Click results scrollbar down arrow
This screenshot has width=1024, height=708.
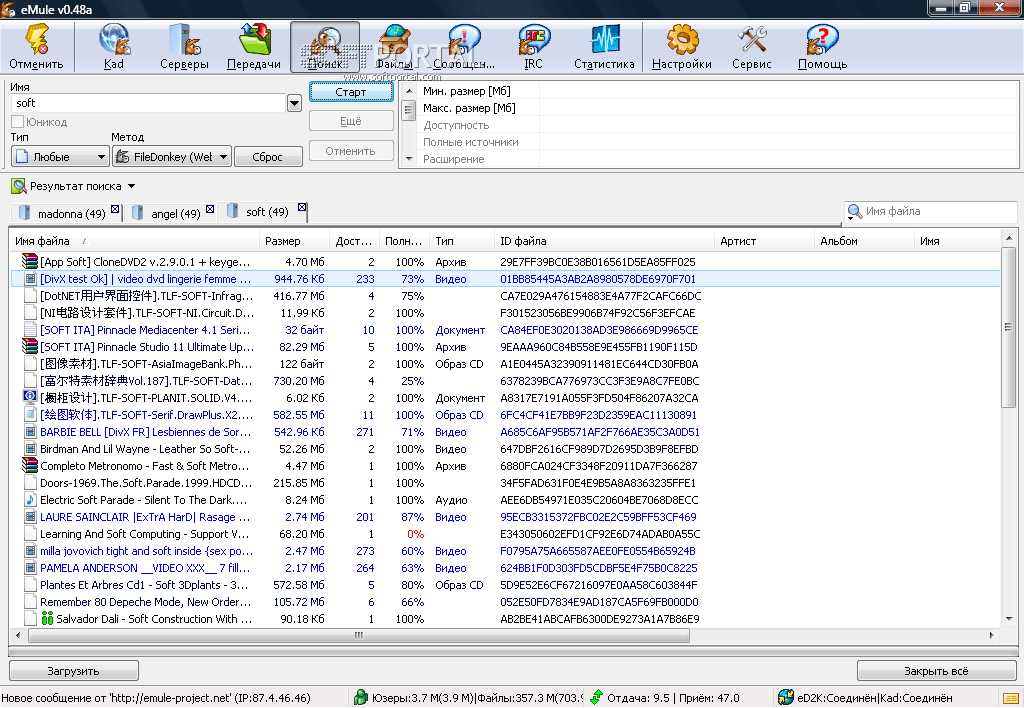coord(1008,619)
